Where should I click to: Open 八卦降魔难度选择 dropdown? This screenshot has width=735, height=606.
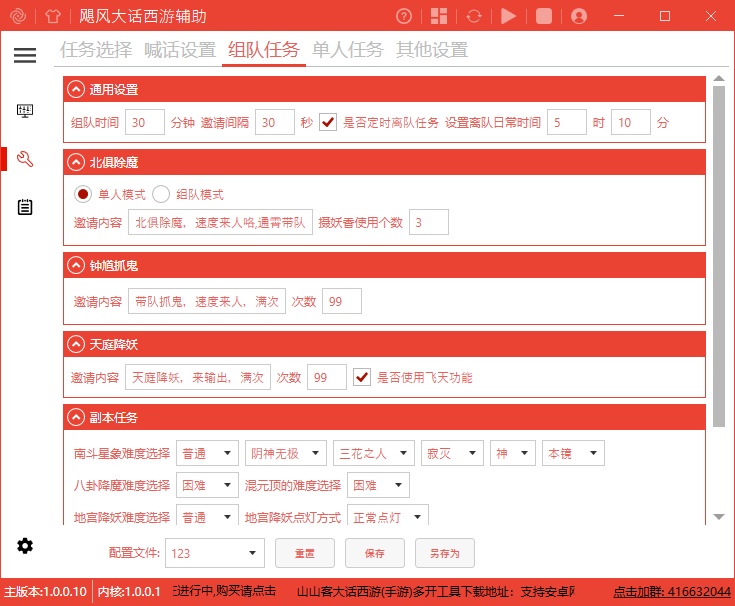(x=207, y=485)
